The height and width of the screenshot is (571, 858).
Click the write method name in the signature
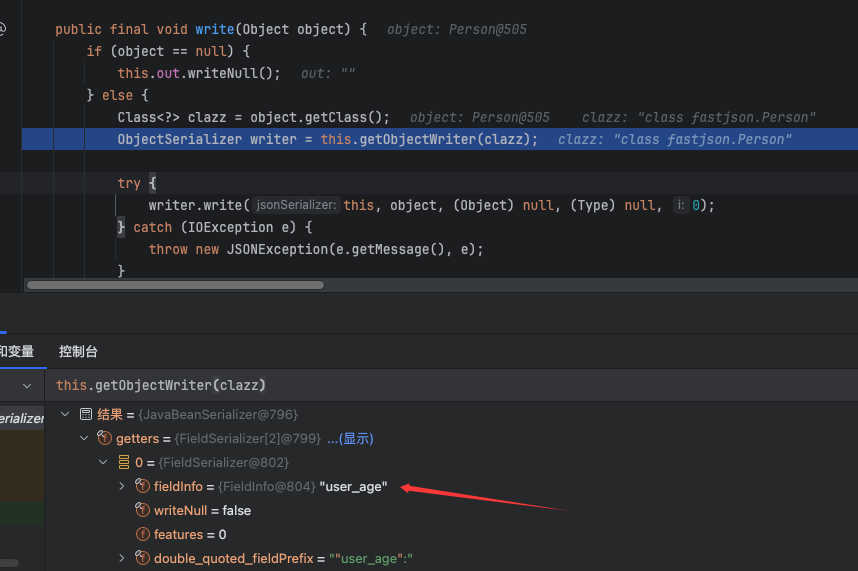(214, 30)
